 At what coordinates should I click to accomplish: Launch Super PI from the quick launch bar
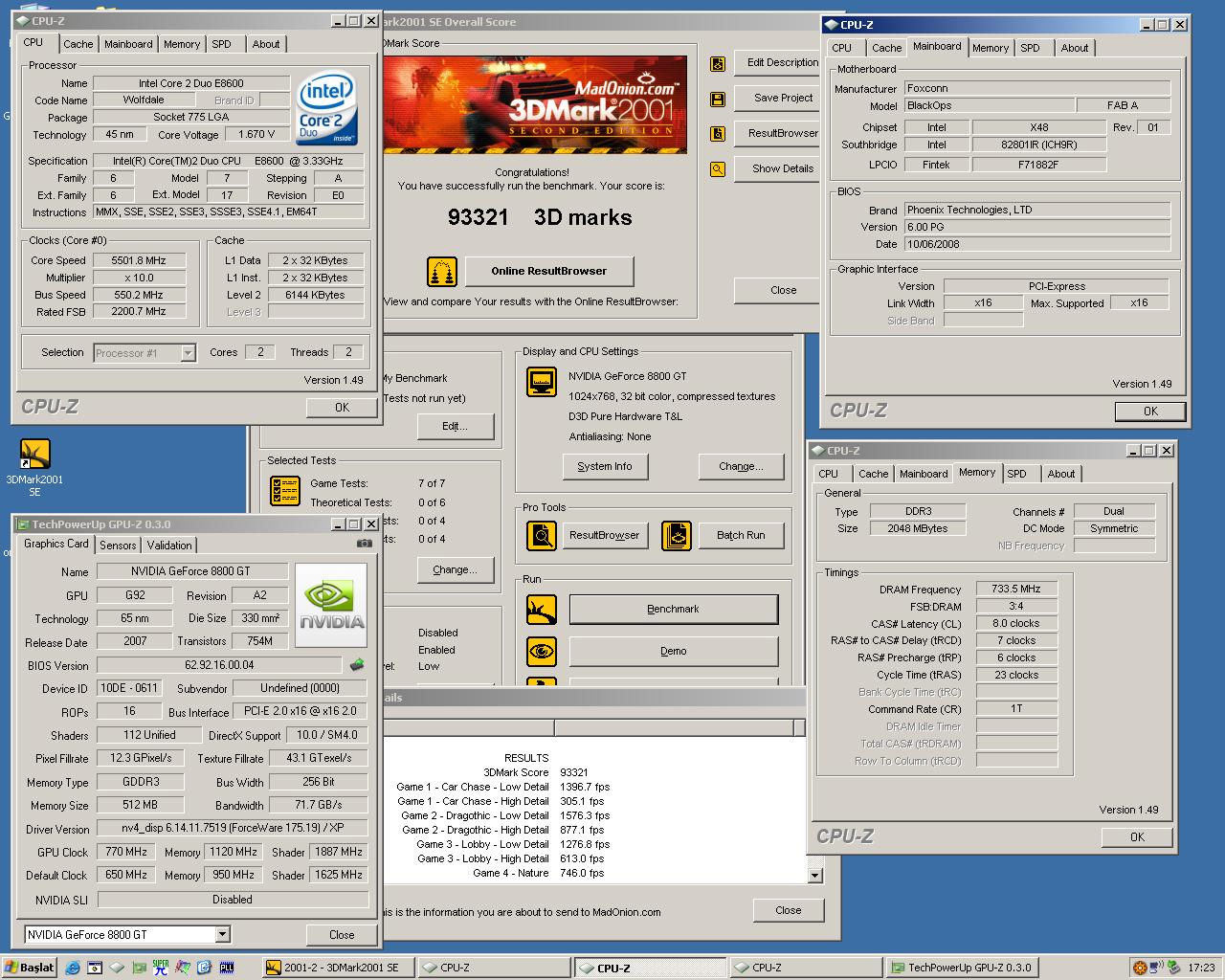tap(161, 968)
